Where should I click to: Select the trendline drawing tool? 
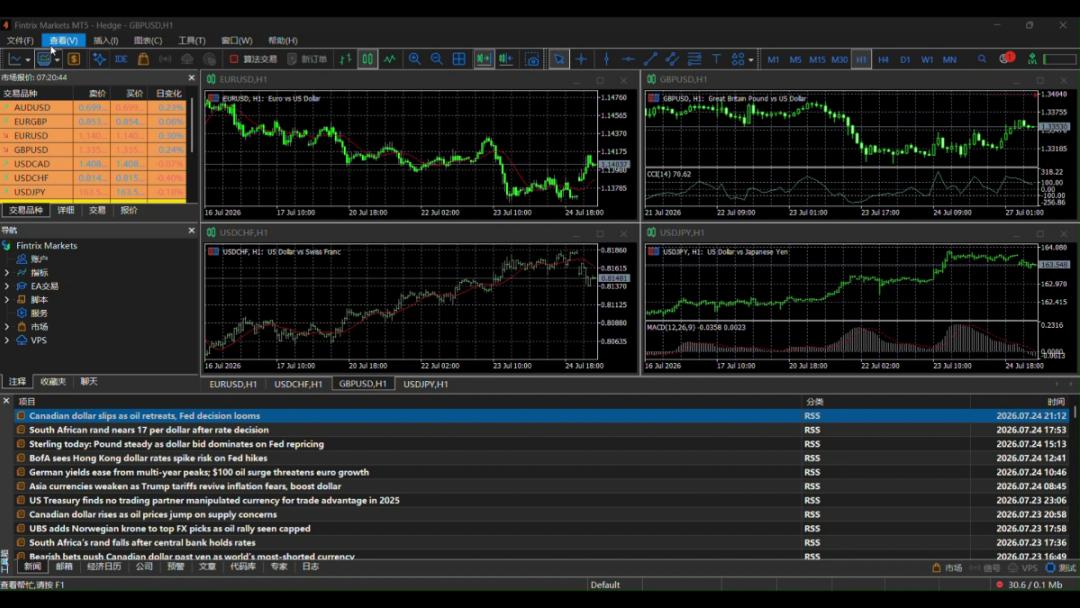coord(650,59)
